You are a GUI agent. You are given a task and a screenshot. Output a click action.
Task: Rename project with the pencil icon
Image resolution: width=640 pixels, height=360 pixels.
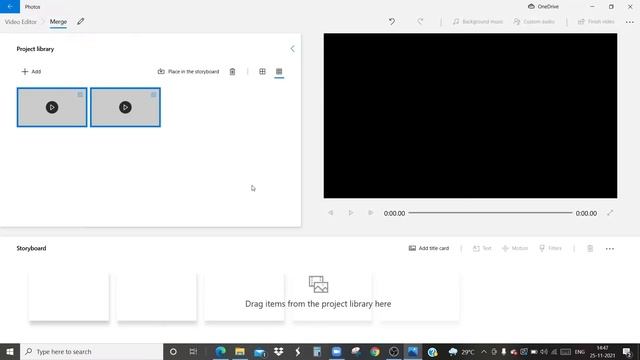point(81,22)
